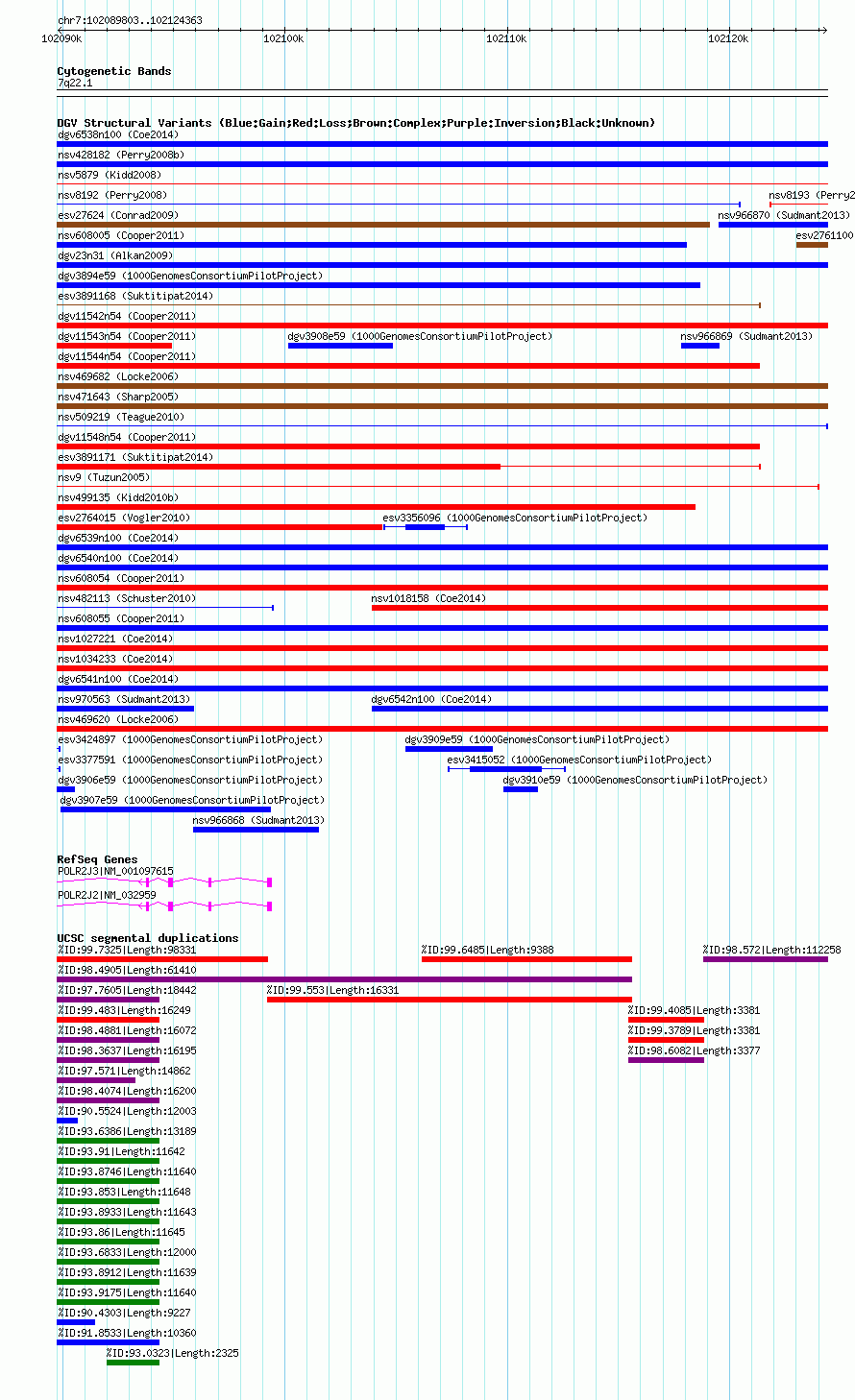Select the dgv3910e59 variant label
855x1400 pixels.
click(635, 780)
